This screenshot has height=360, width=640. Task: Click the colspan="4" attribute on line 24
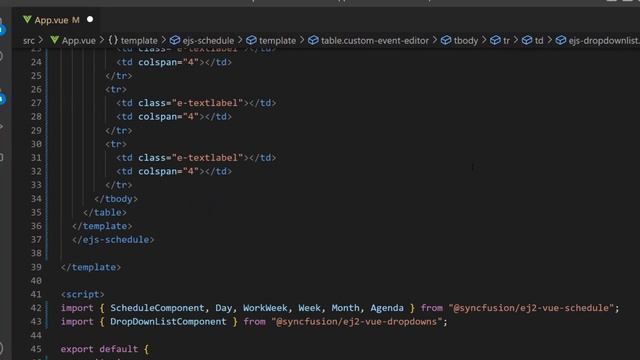click(168, 62)
